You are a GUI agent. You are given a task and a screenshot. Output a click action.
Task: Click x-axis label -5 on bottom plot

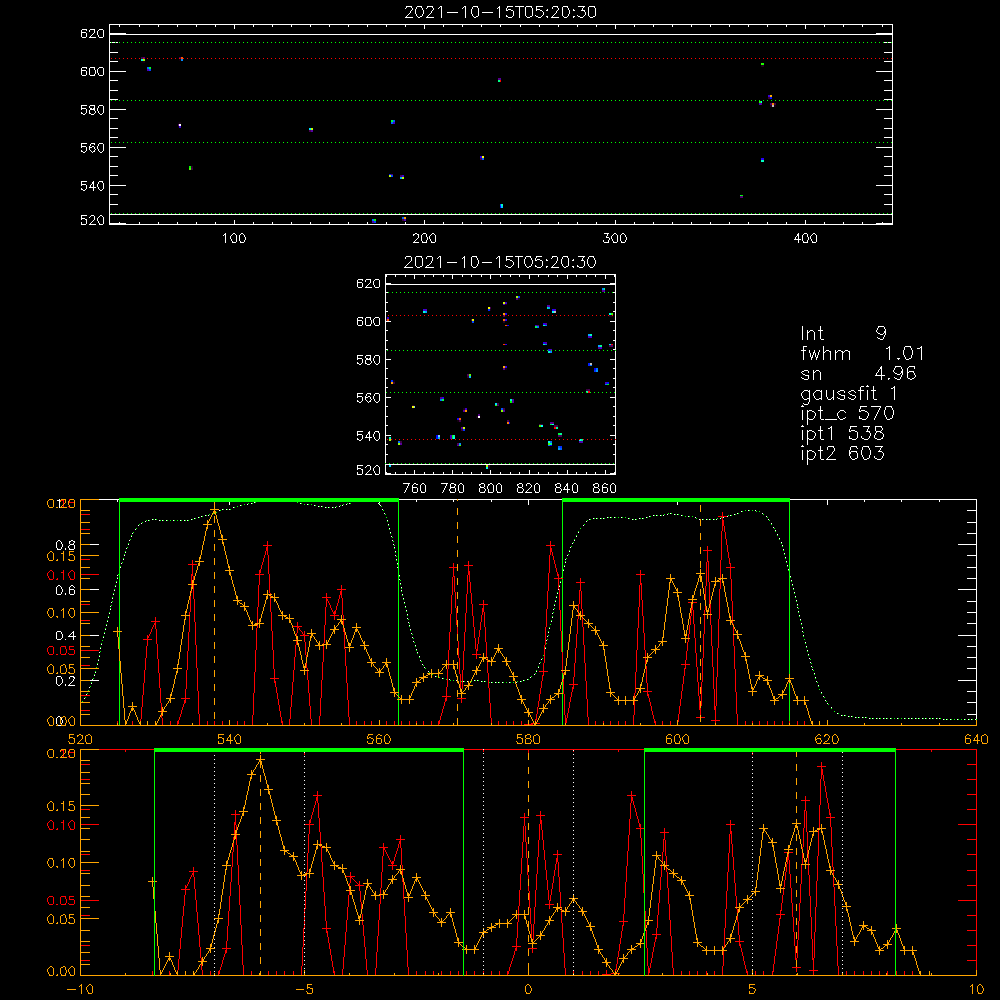304,990
